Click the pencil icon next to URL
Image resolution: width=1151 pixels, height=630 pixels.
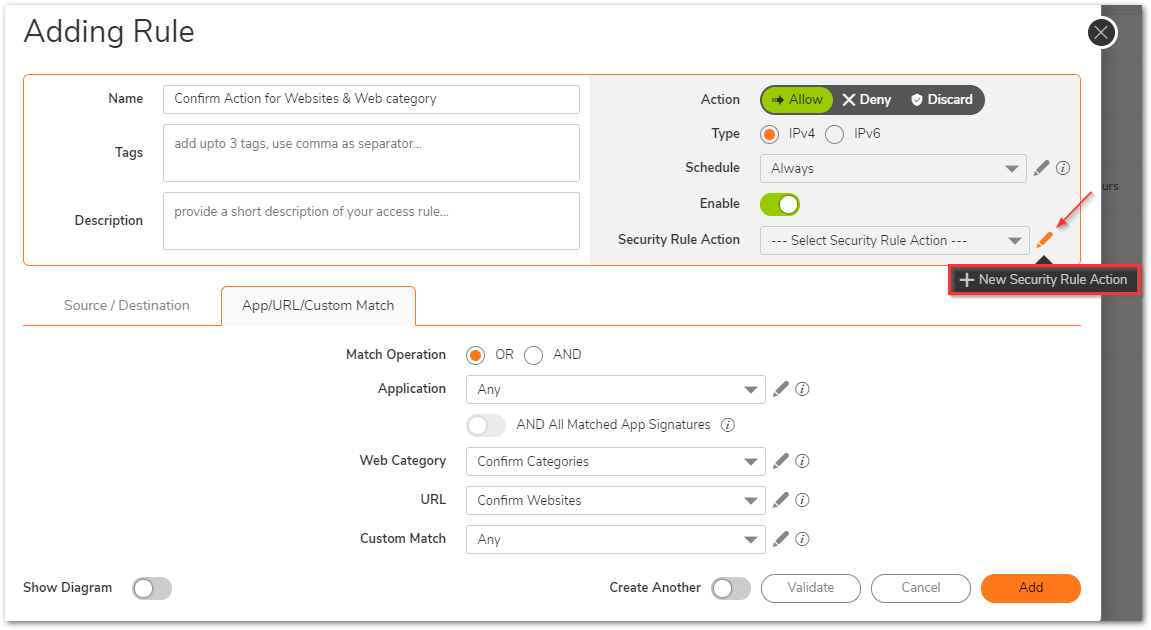click(x=781, y=500)
